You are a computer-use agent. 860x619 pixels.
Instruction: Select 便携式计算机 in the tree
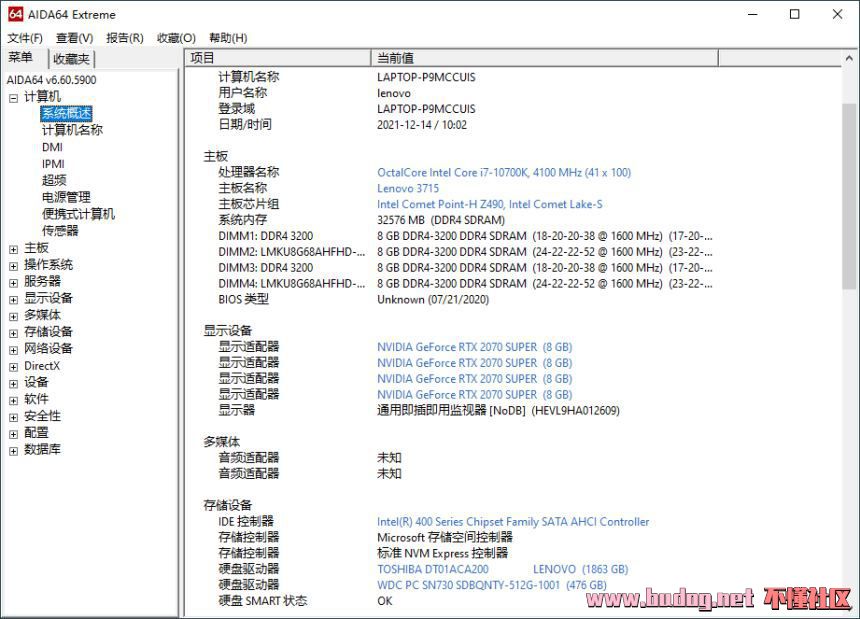click(78, 214)
